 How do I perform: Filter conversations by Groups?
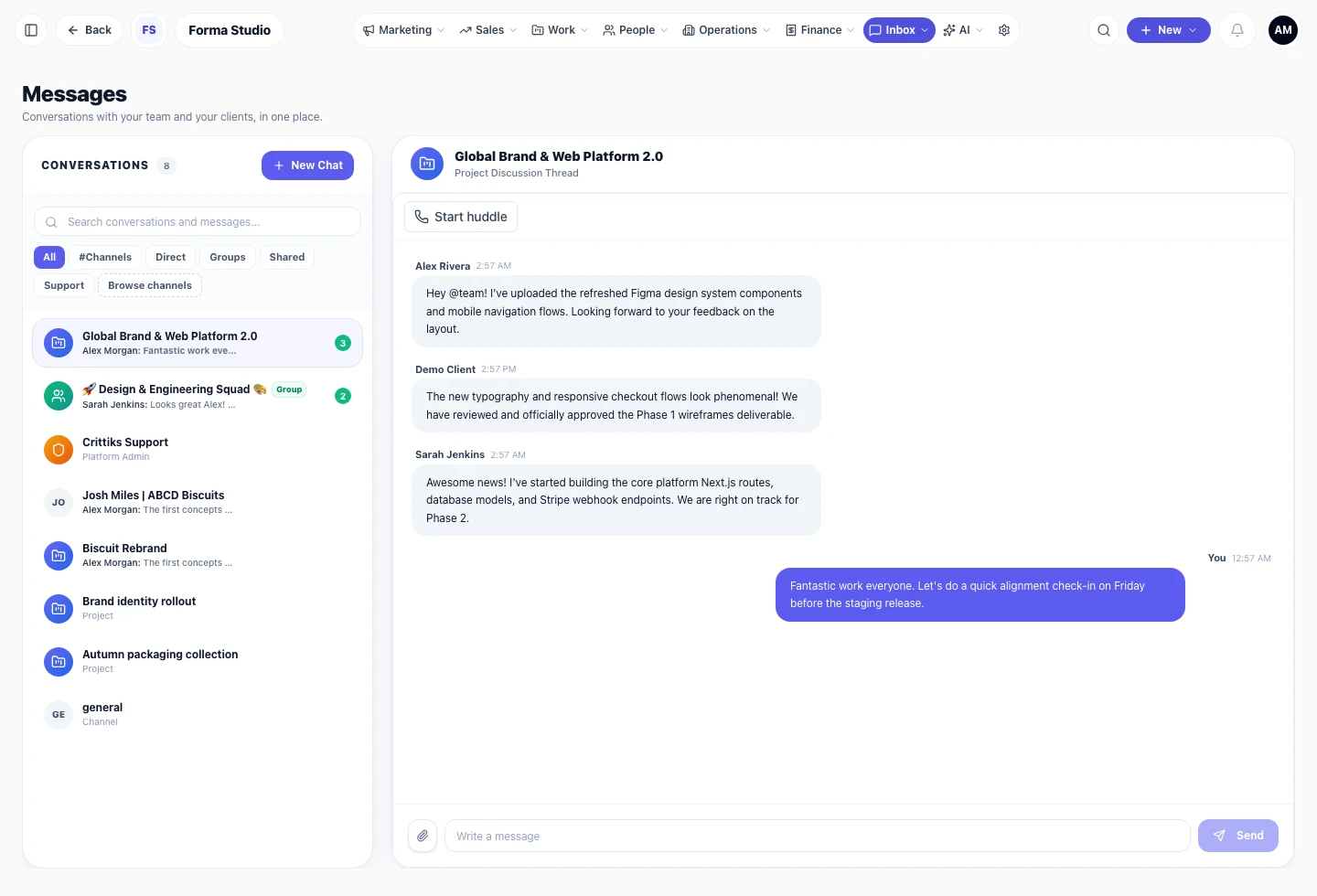pyautogui.click(x=228, y=258)
